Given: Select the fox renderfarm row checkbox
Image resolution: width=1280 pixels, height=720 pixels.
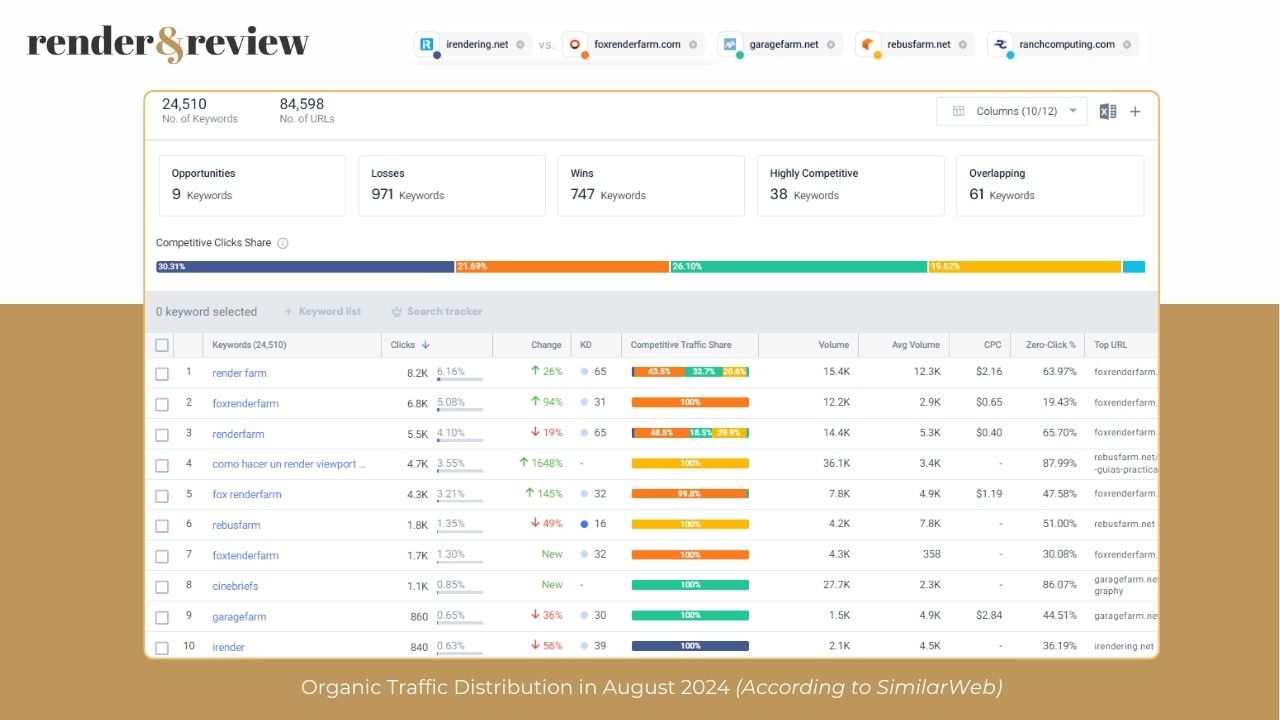Looking at the screenshot, I should tap(162, 495).
